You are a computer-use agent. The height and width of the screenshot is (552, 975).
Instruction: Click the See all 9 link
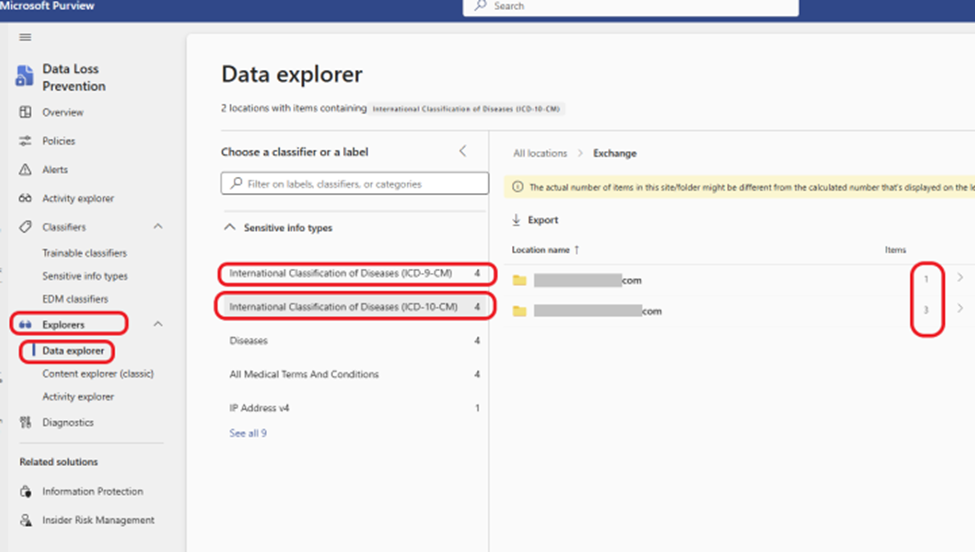click(x=247, y=433)
